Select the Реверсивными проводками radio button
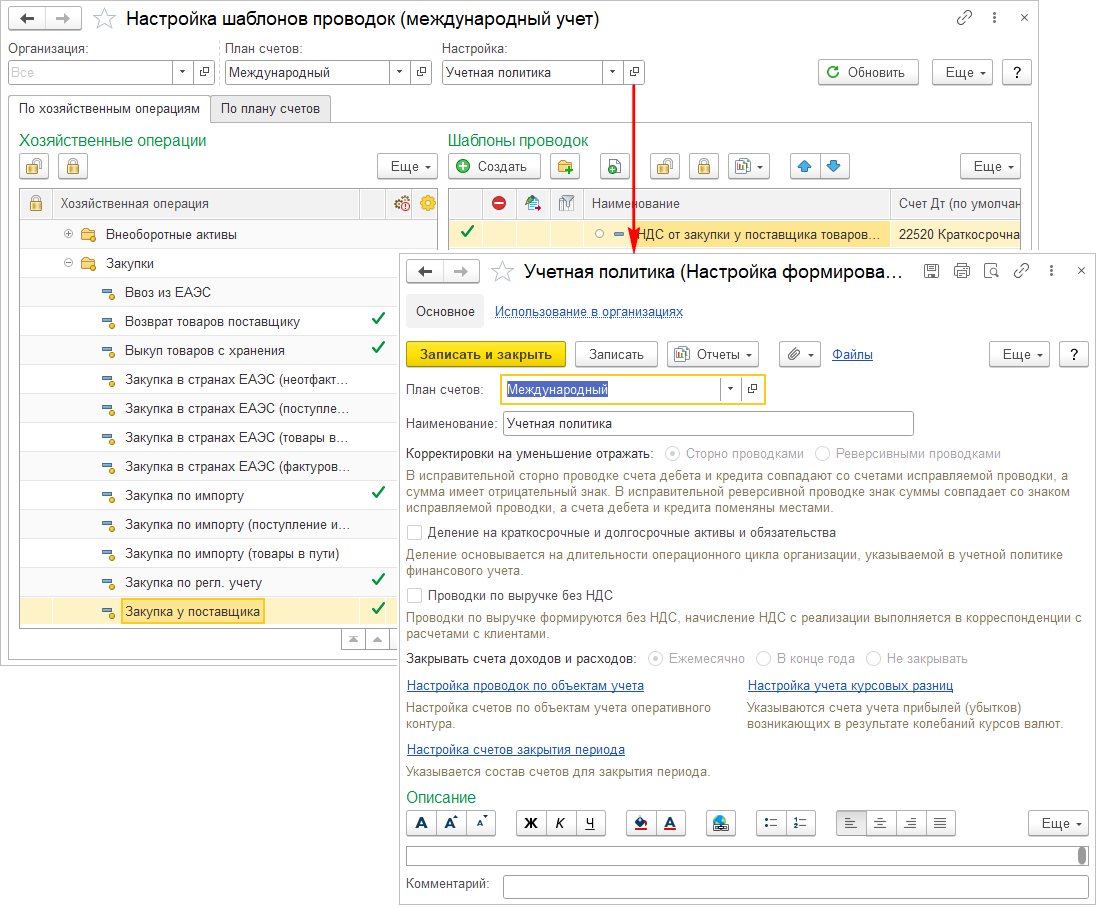 pos(823,453)
